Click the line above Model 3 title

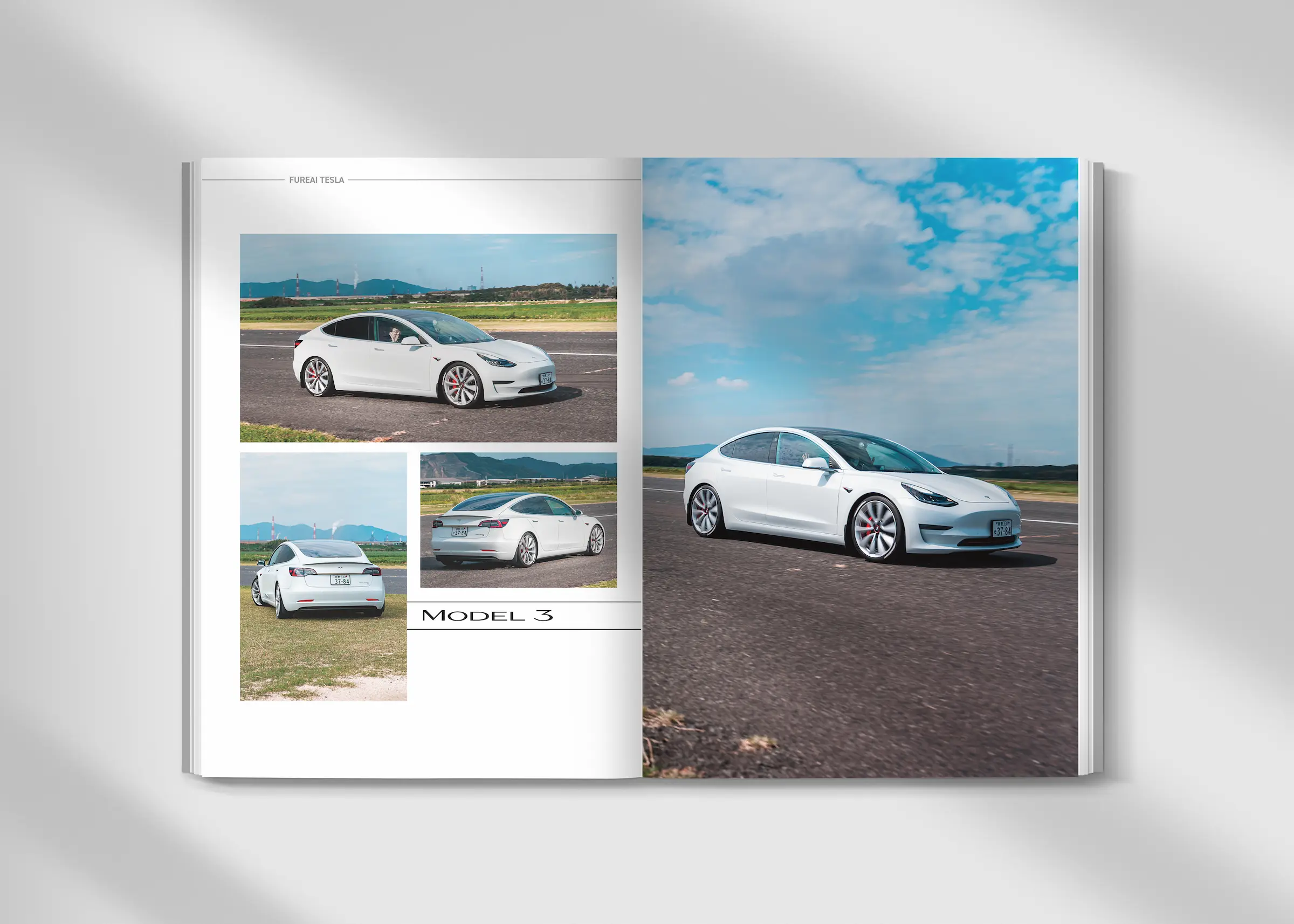pos(524,602)
